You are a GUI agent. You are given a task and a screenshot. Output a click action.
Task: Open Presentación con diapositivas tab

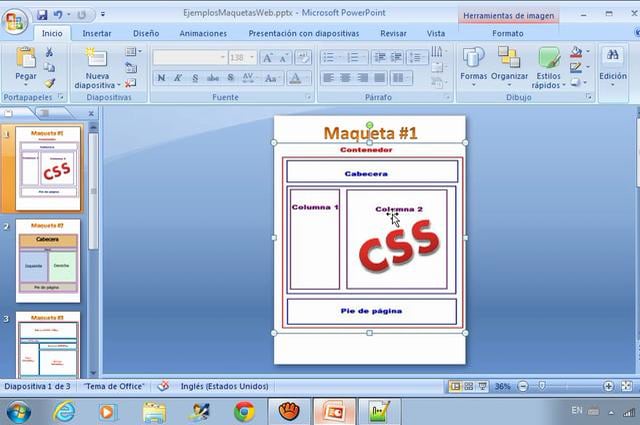tap(304, 33)
